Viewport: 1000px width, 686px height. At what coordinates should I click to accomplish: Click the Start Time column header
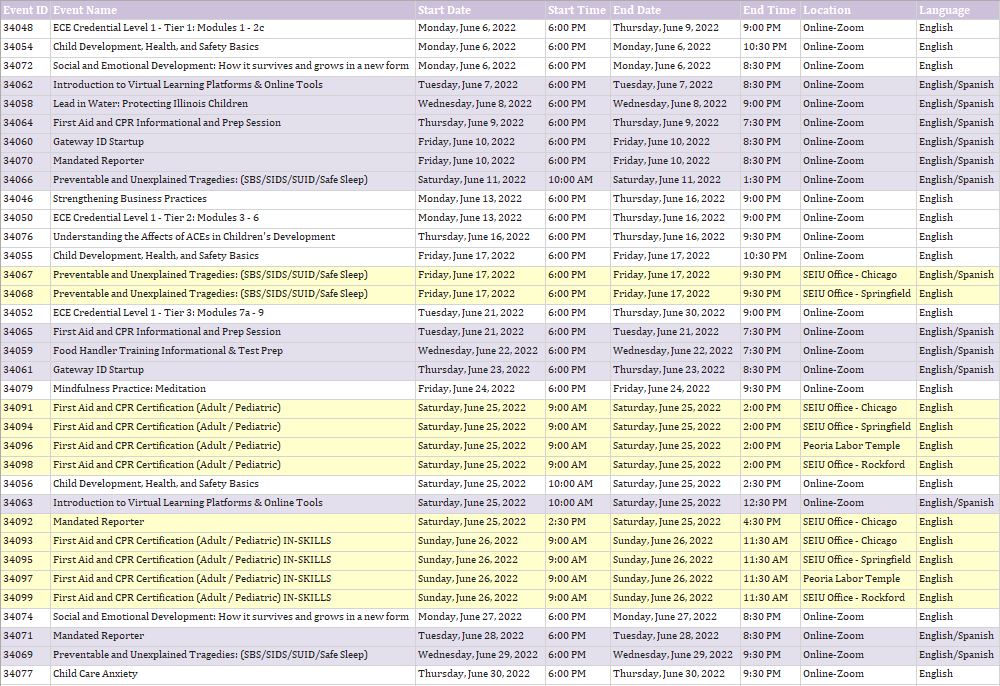(x=577, y=10)
